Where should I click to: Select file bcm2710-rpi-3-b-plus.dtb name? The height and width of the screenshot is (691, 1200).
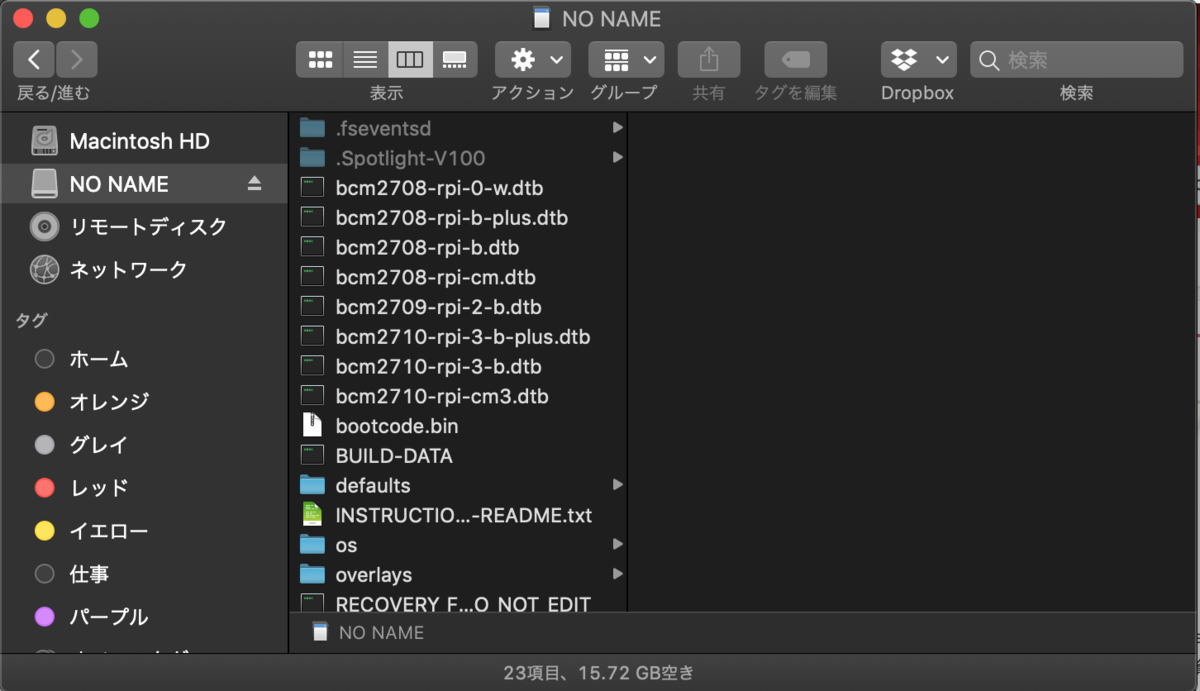[463, 337]
